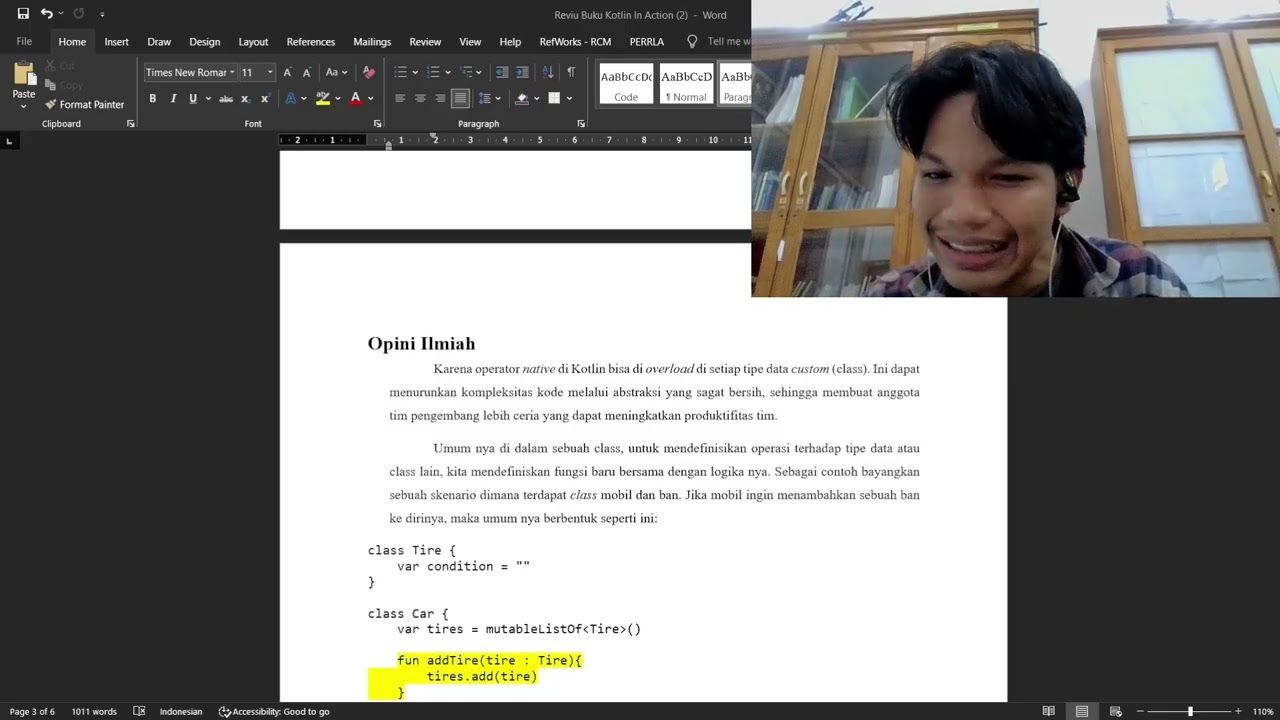
Task: Open Font dialog launcher
Action: (x=377, y=124)
